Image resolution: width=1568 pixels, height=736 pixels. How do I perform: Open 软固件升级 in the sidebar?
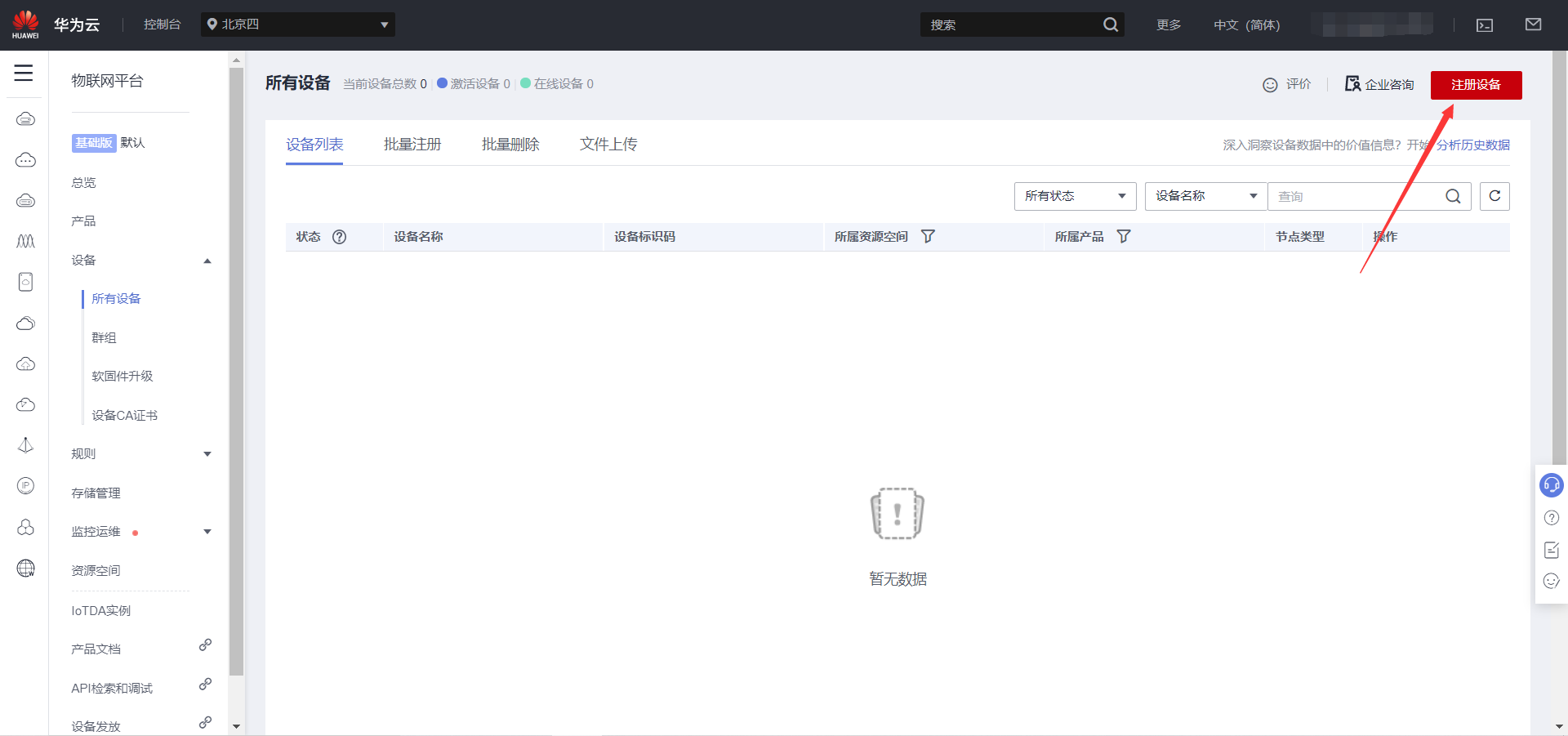(122, 377)
